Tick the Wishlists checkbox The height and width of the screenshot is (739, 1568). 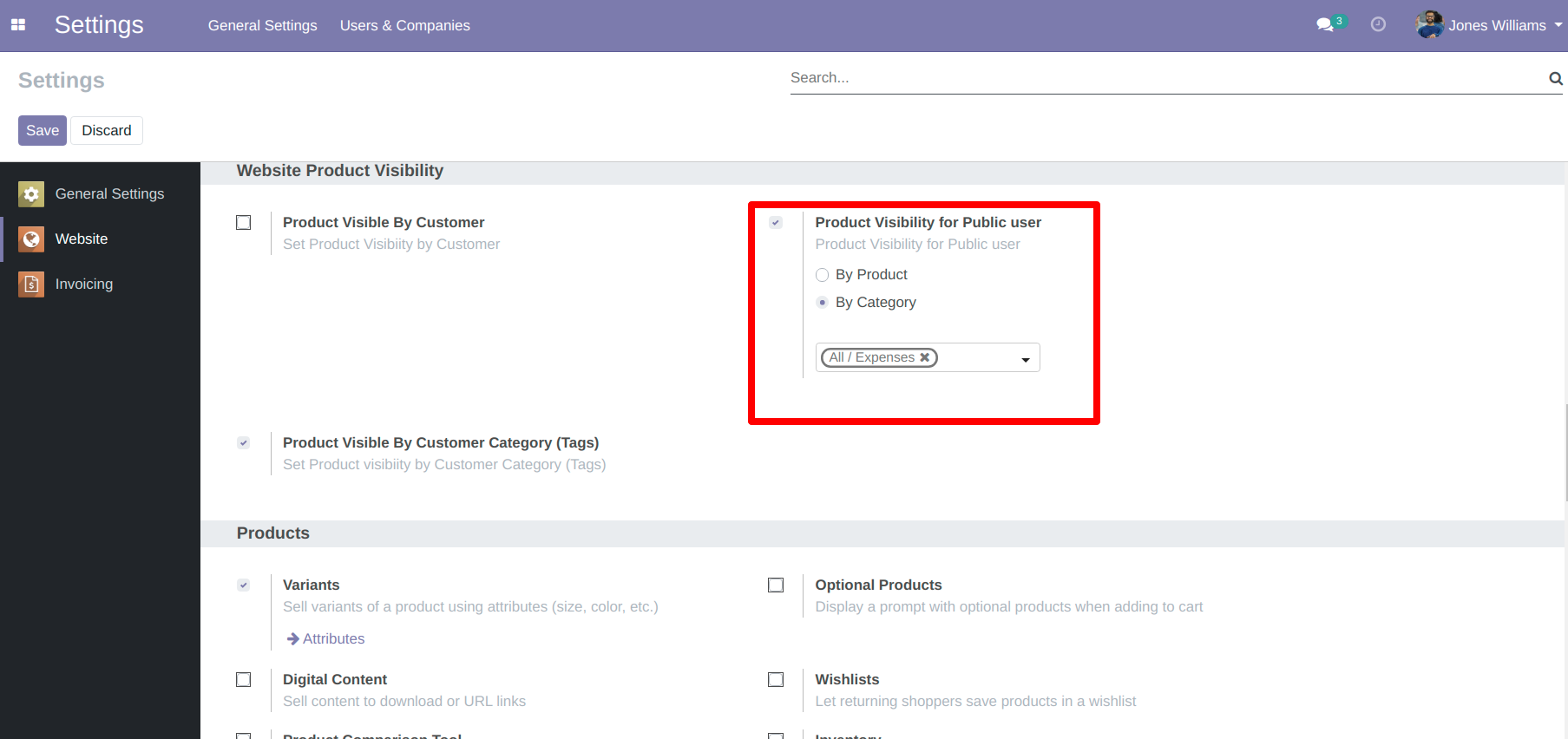[776, 680]
